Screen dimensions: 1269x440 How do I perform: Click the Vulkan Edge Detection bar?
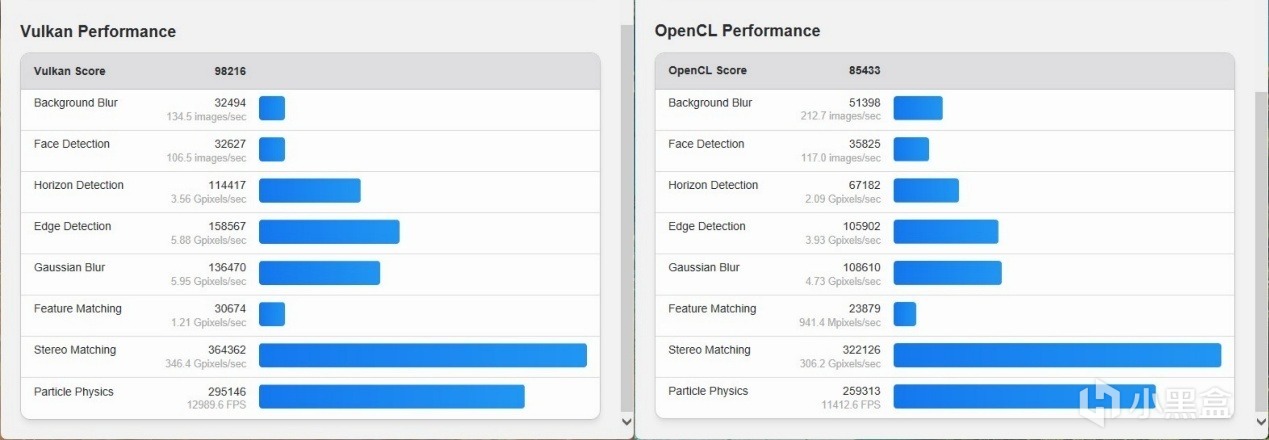(329, 232)
